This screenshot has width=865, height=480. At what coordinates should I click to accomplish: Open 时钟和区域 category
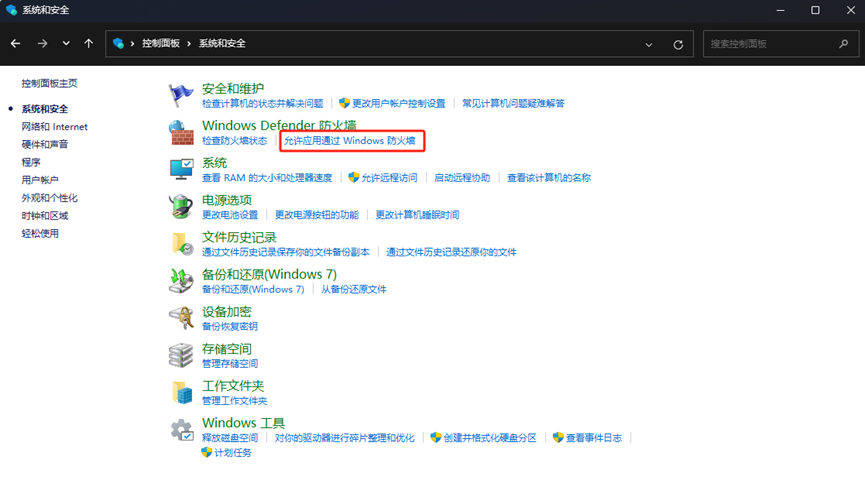click(x=45, y=215)
